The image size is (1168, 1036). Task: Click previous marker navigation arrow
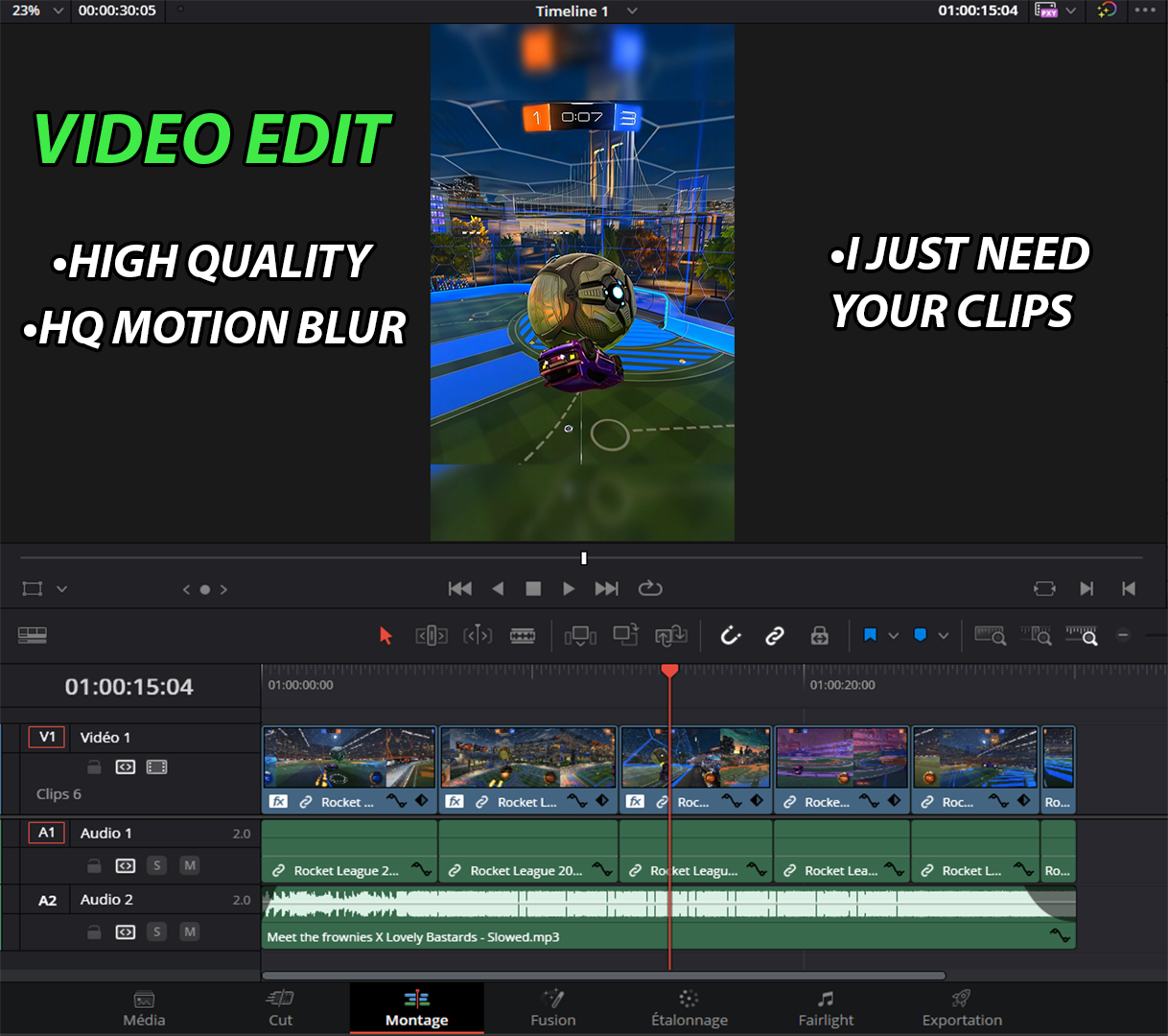[x=186, y=589]
